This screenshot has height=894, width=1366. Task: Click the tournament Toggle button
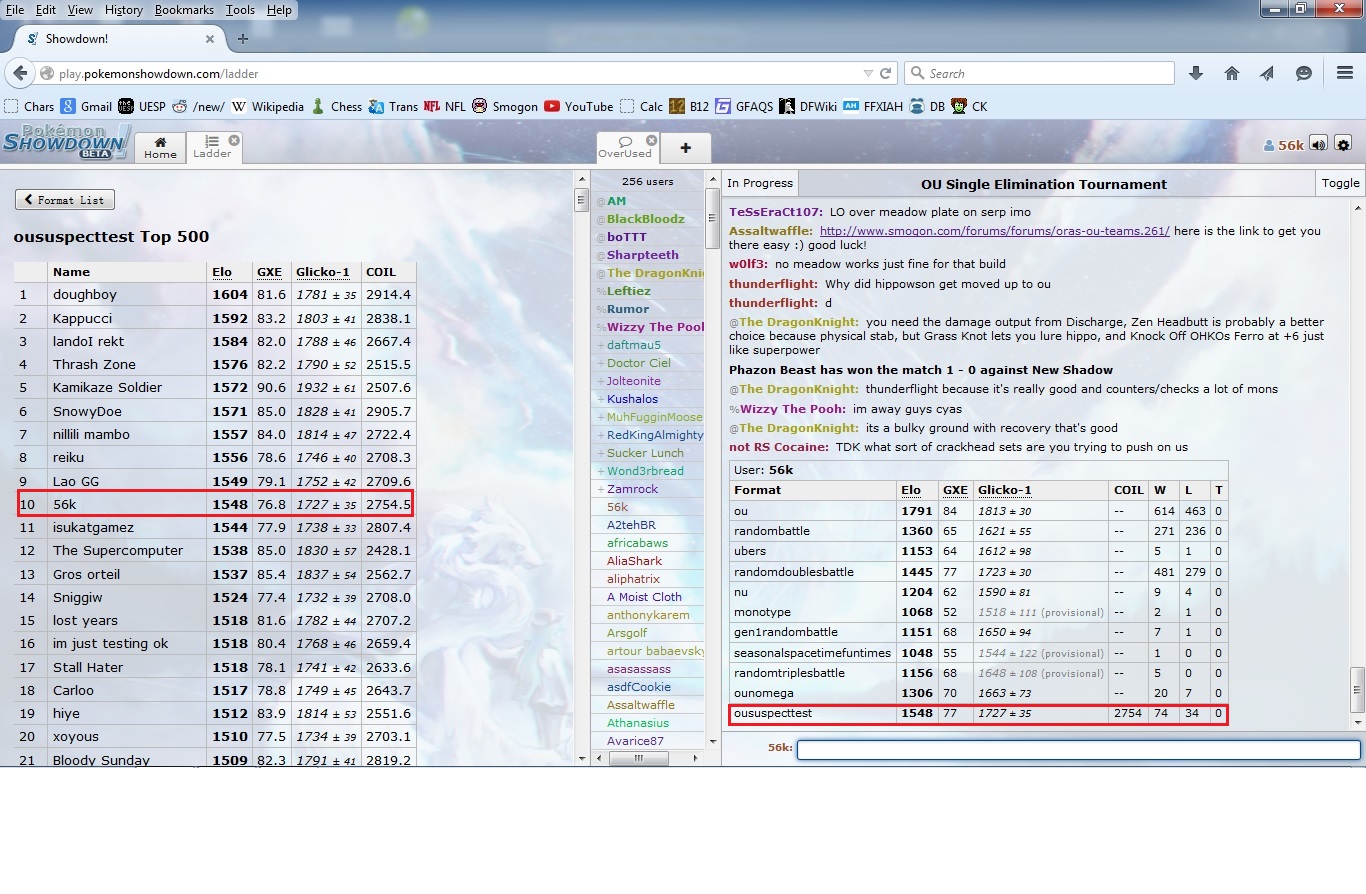(1340, 183)
